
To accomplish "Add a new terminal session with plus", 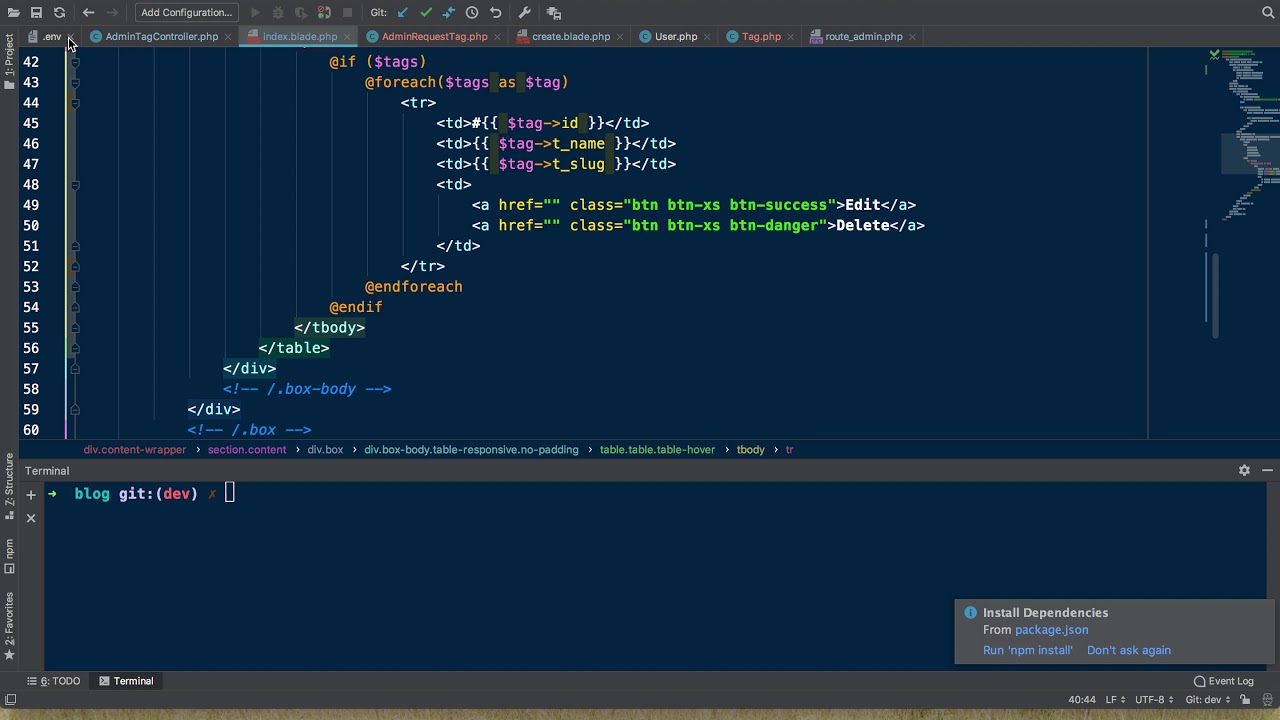I will 31,494.
